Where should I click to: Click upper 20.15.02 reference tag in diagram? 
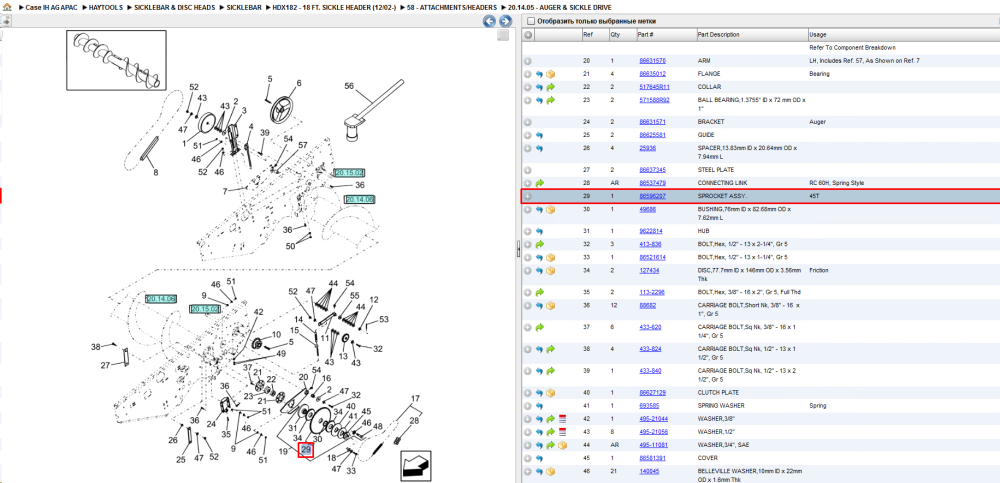pyautogui.click(x=349, y=173)
